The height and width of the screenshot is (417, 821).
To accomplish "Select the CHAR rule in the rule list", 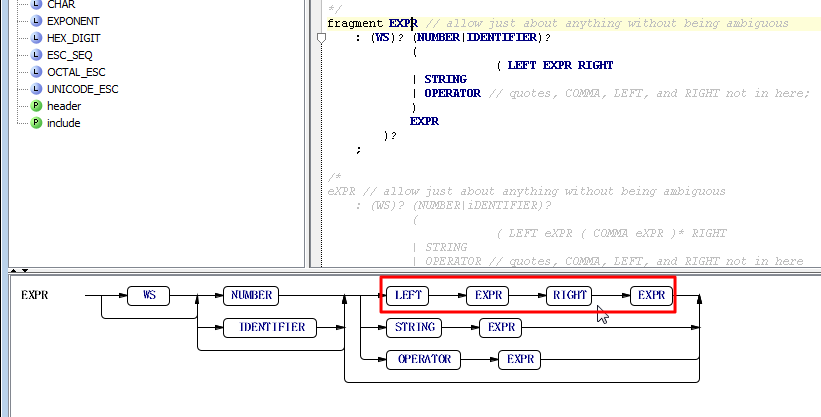I will [61, 5].
